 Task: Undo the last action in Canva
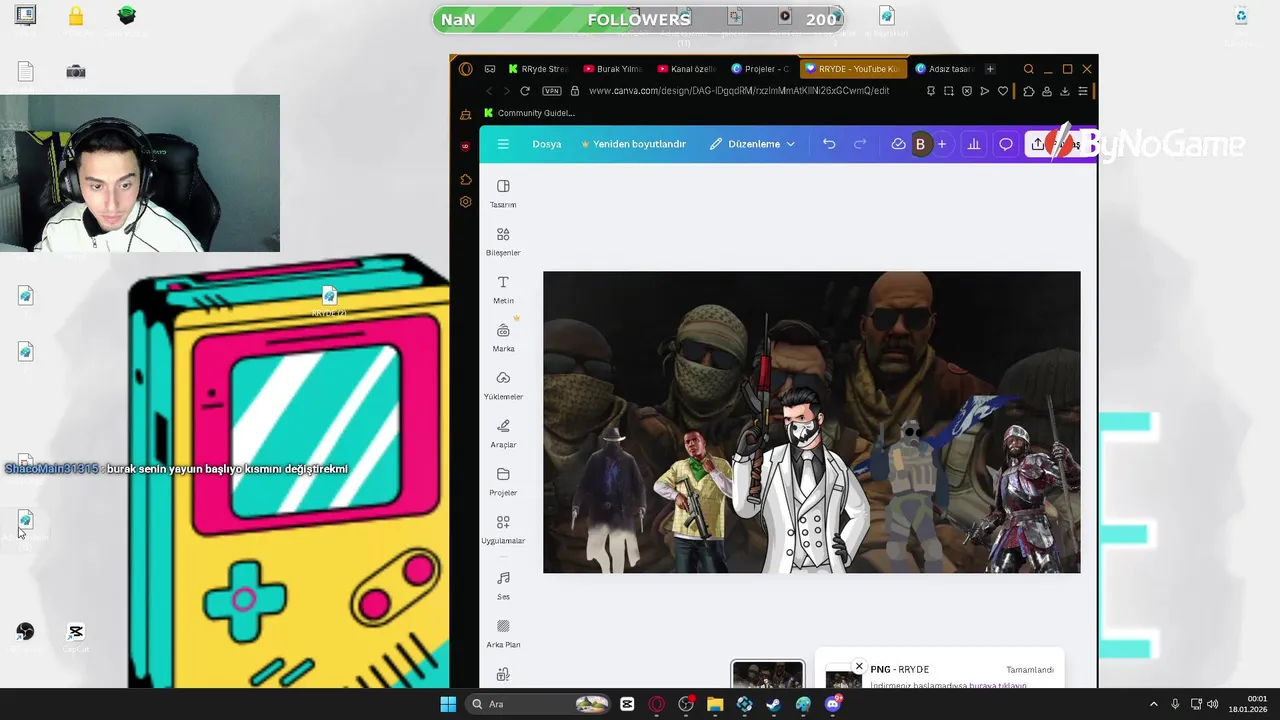click(x=829, y=144)
